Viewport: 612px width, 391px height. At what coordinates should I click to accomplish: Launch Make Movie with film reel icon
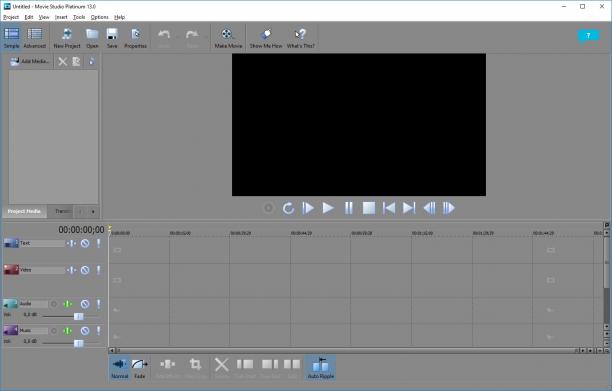pyautogui.click(x=228, y=38)
